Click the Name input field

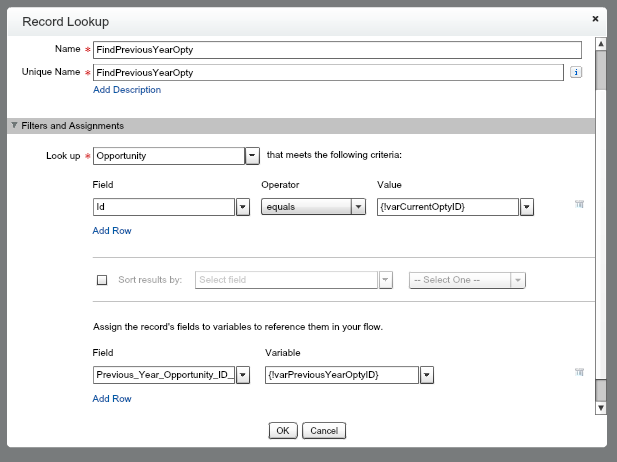click(336, 49)
